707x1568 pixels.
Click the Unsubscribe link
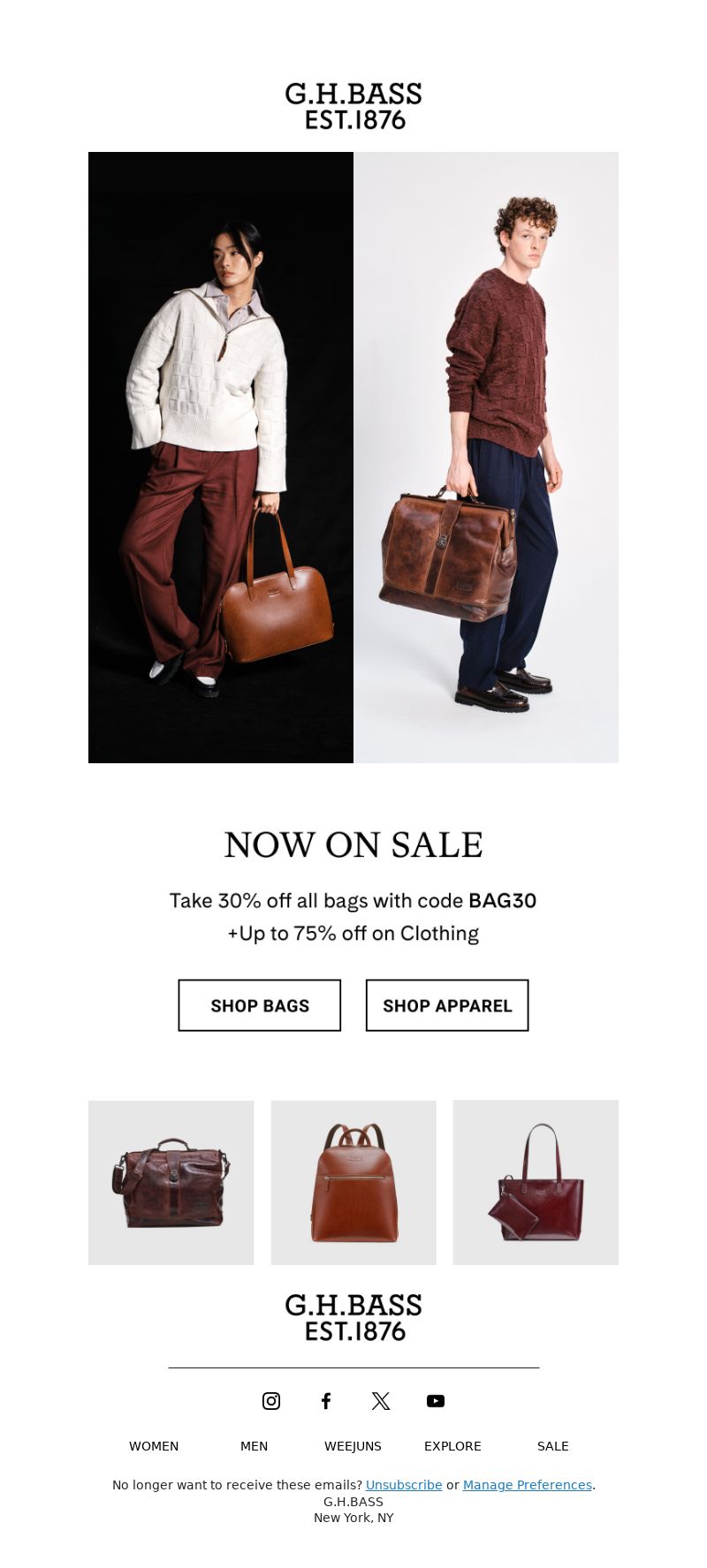click(404, 1485)
